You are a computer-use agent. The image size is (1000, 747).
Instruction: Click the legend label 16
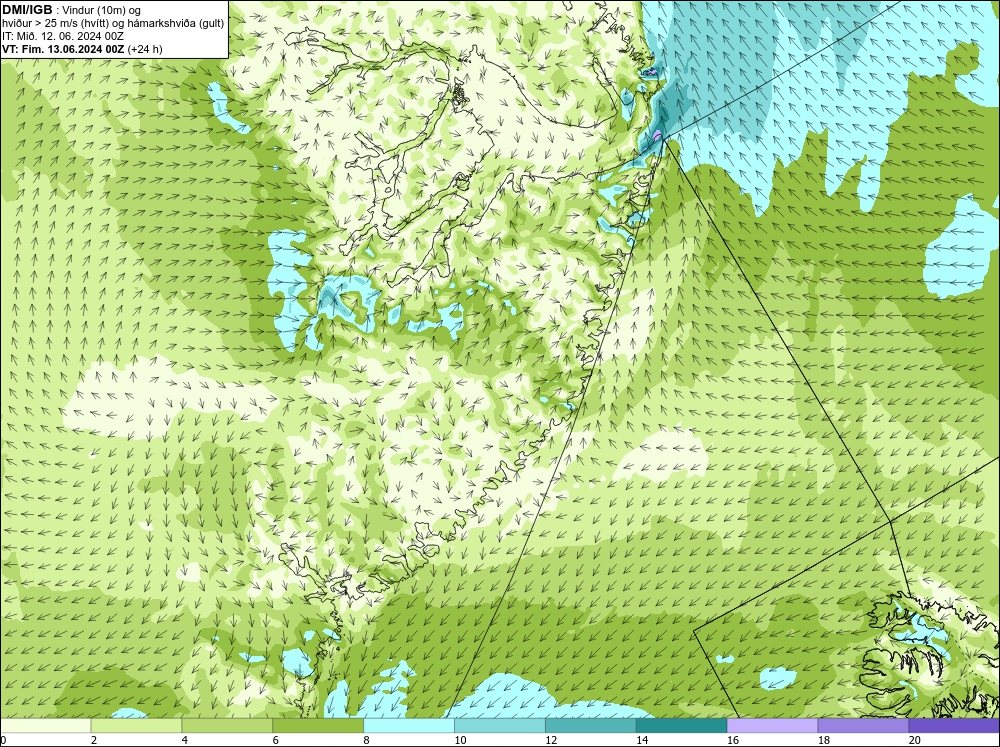pos(733,740)
